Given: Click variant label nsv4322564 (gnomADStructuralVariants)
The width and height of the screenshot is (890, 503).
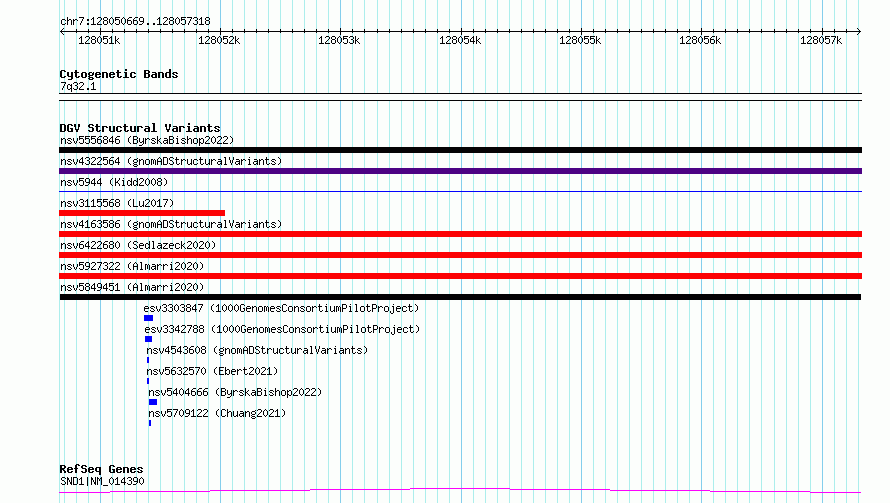Looking at the screenshot, I should click(x=171, y=161).
